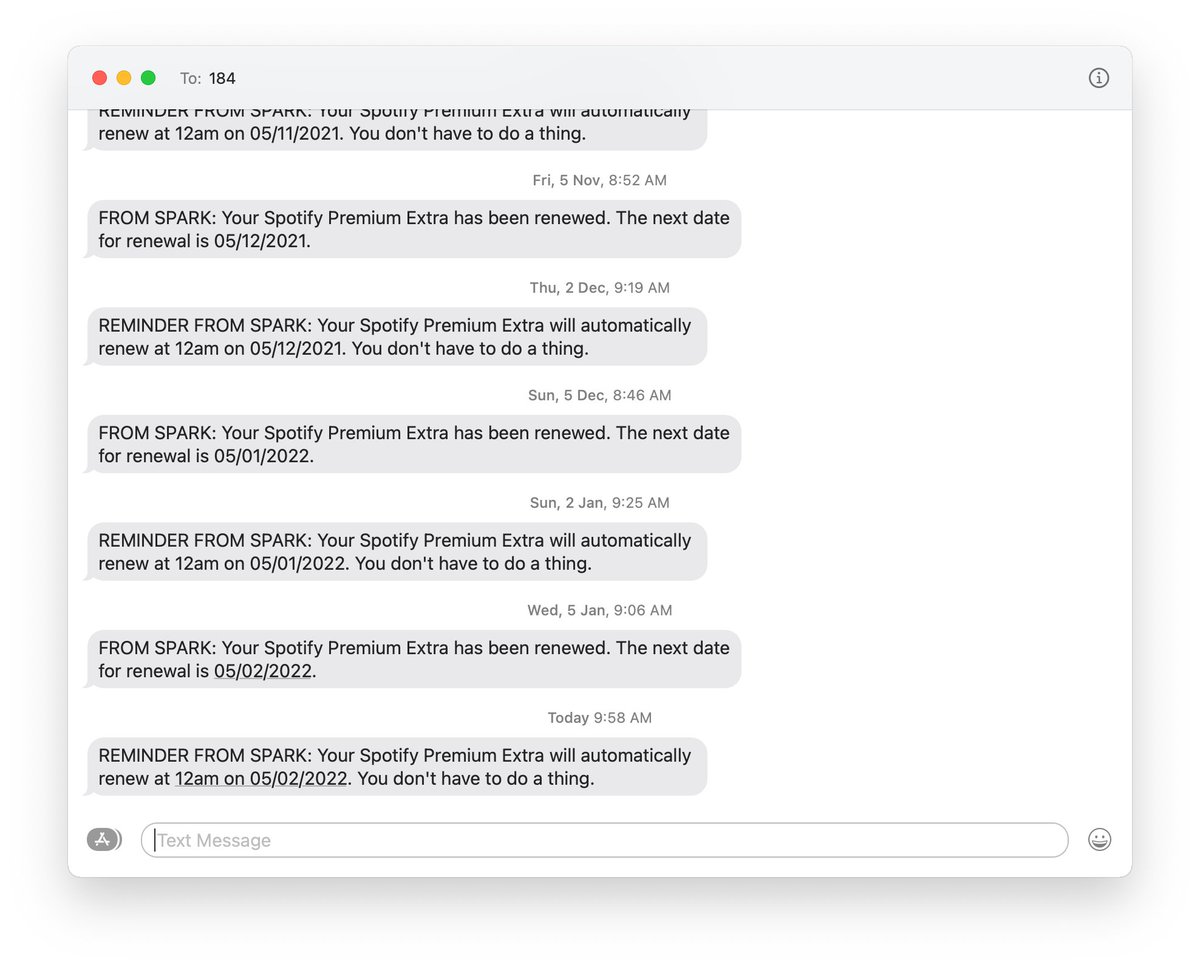Click the 'Fri, 5 Nov, 8:52 AM' timestamp

pos(599,180)
